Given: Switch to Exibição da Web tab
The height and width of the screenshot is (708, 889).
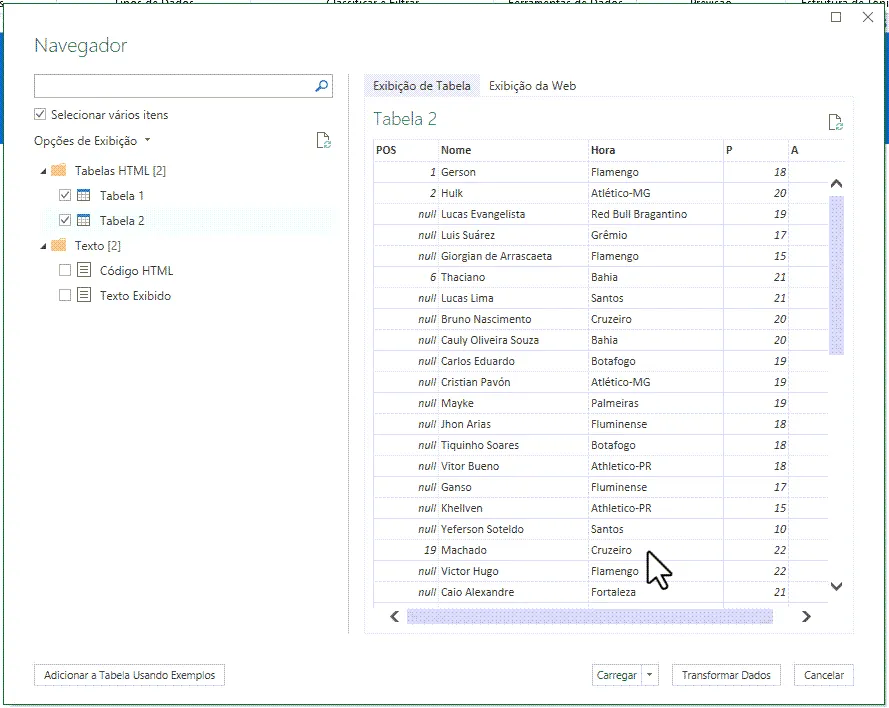Looking at the screenshot, I should (x=532, y=86).
